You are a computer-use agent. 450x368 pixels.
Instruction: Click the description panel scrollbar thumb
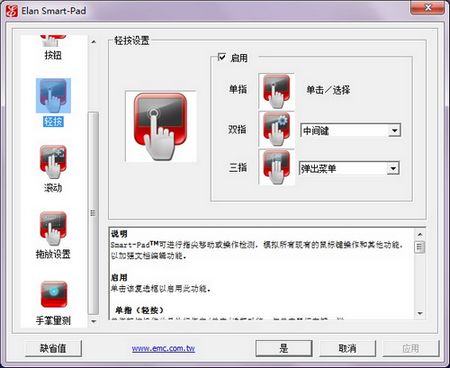click(x=420, y=247)
